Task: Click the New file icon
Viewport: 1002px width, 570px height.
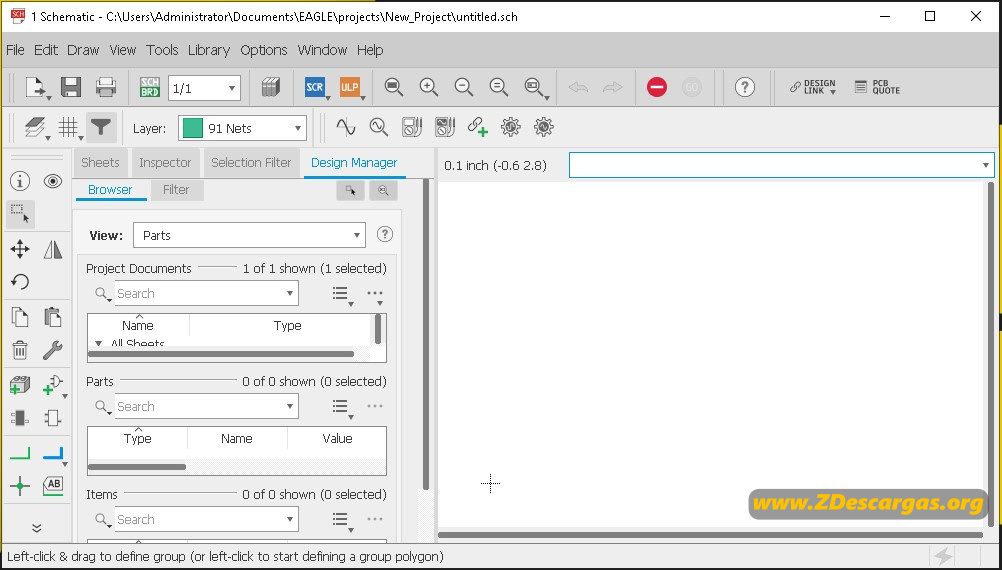Action: tap(36, 87)
